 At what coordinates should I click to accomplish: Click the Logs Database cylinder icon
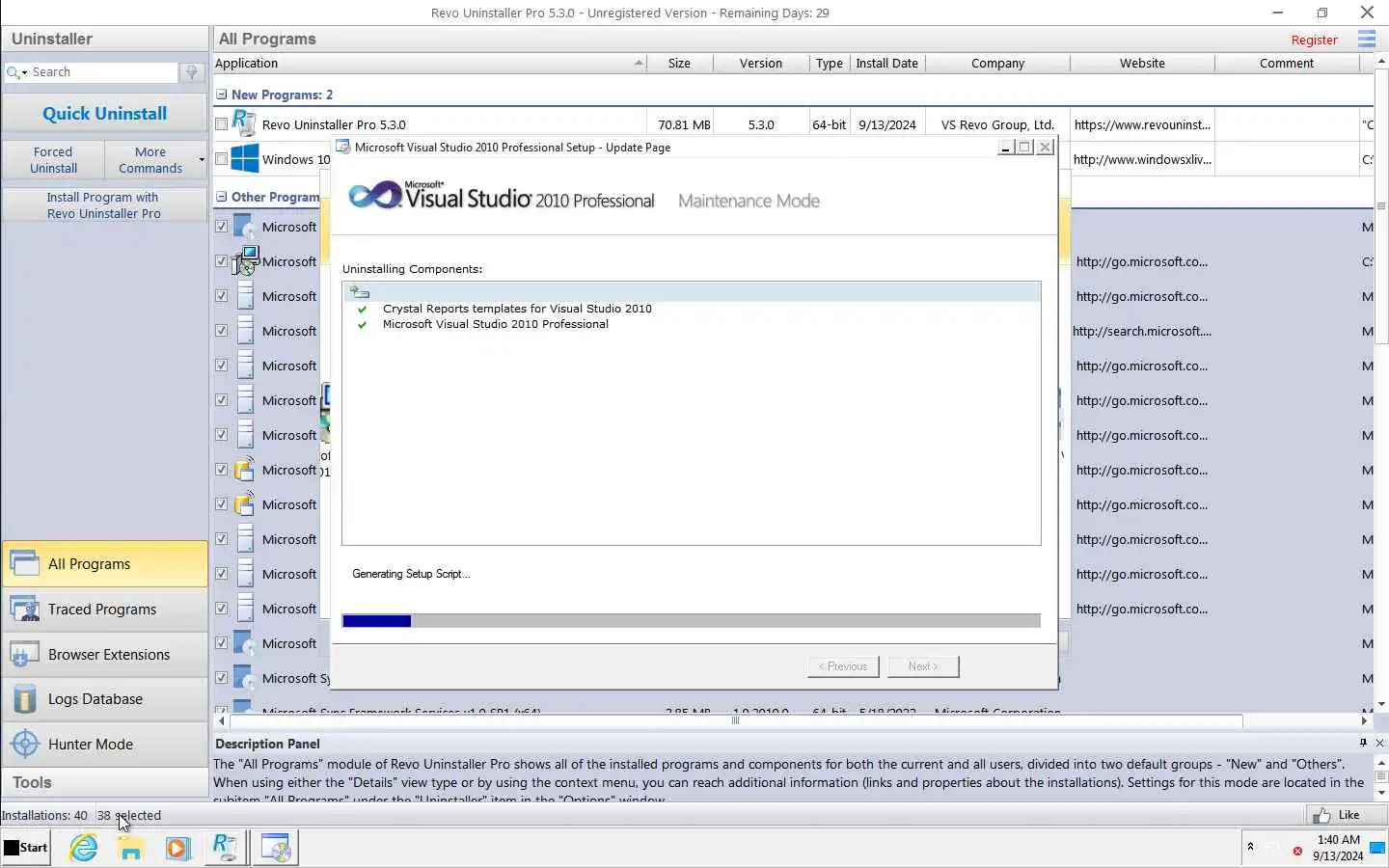coord(24,699)
